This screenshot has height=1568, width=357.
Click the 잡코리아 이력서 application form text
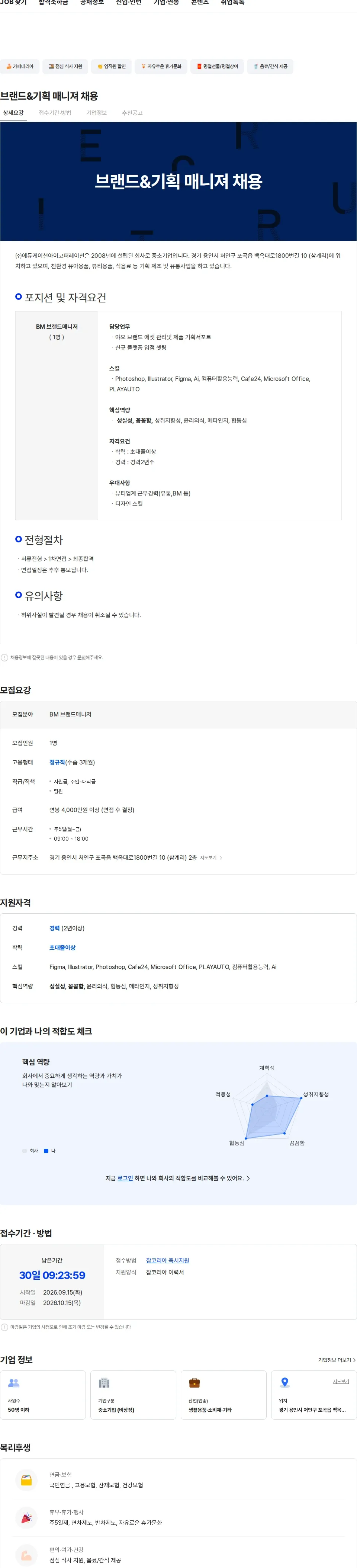pyautogui.click(x=165, y=1272)
